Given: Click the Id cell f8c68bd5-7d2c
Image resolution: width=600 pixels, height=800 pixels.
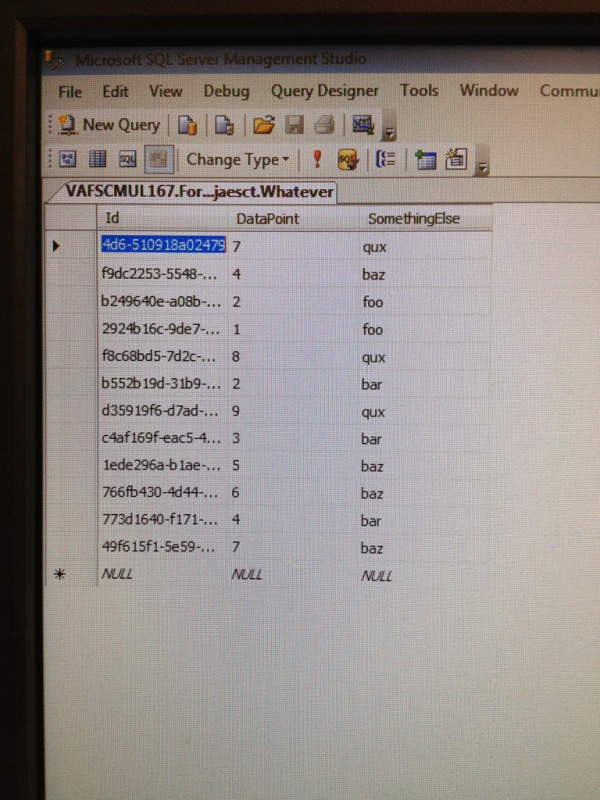Looking at the screenshot, I should 162,356.
